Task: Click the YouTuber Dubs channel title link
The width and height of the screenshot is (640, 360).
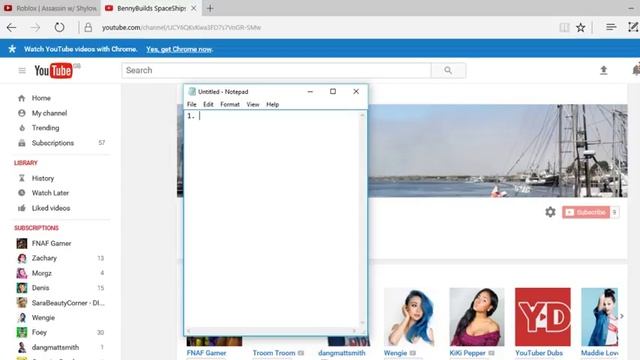Action: click(x=539, y=353)
